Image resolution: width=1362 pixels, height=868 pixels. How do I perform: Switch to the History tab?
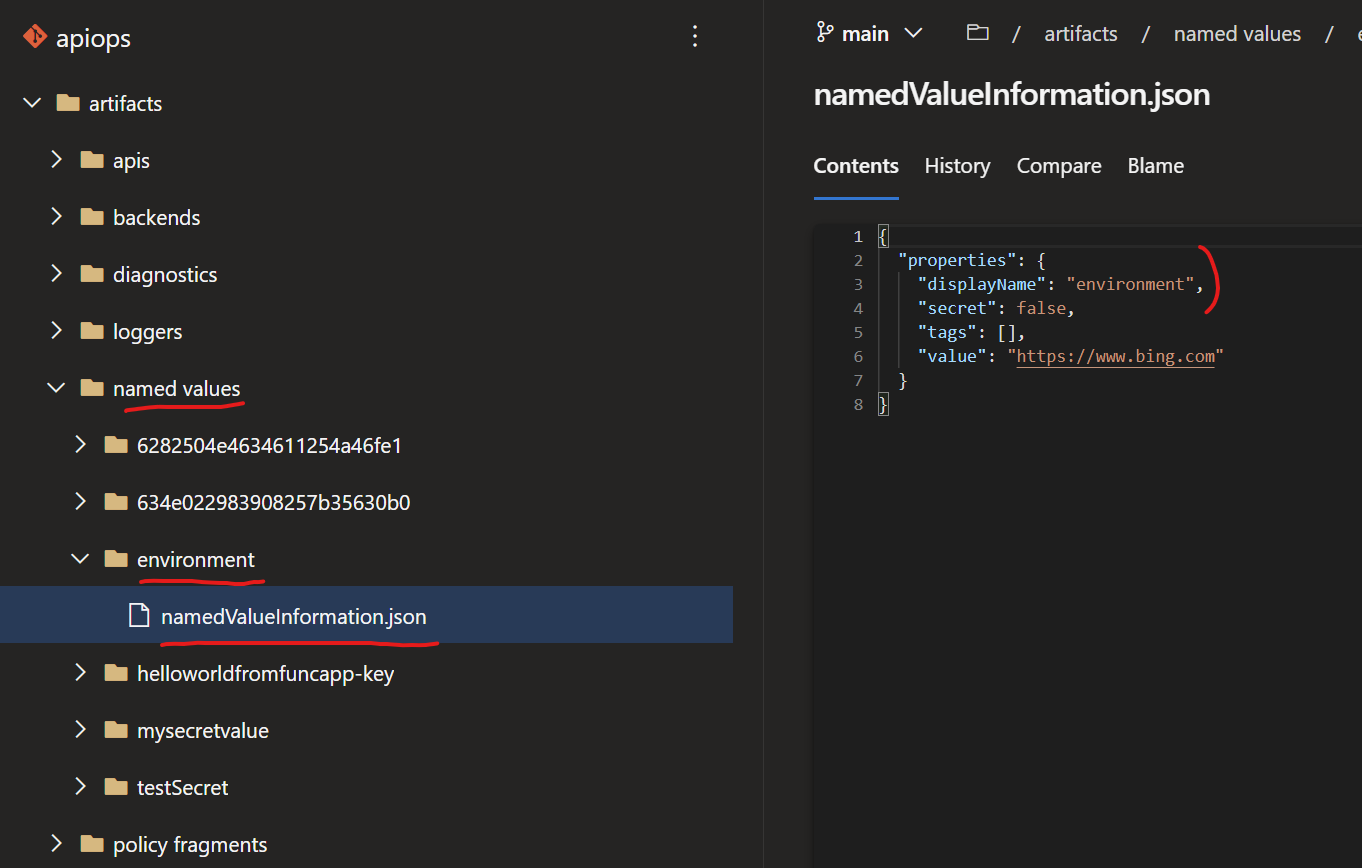point(956,165)
